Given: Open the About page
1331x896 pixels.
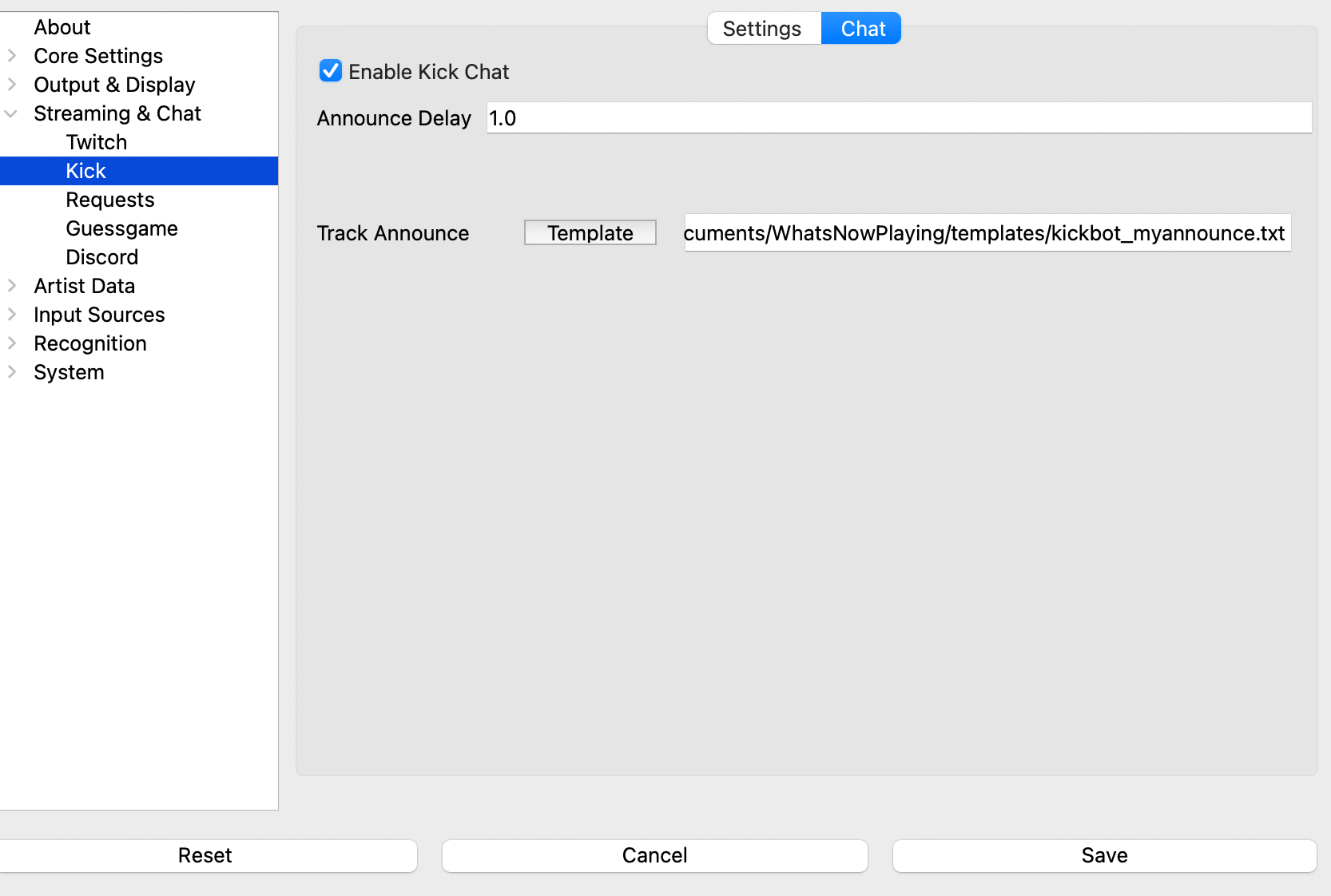Looking at the screenshot, I should coord(62,26).
